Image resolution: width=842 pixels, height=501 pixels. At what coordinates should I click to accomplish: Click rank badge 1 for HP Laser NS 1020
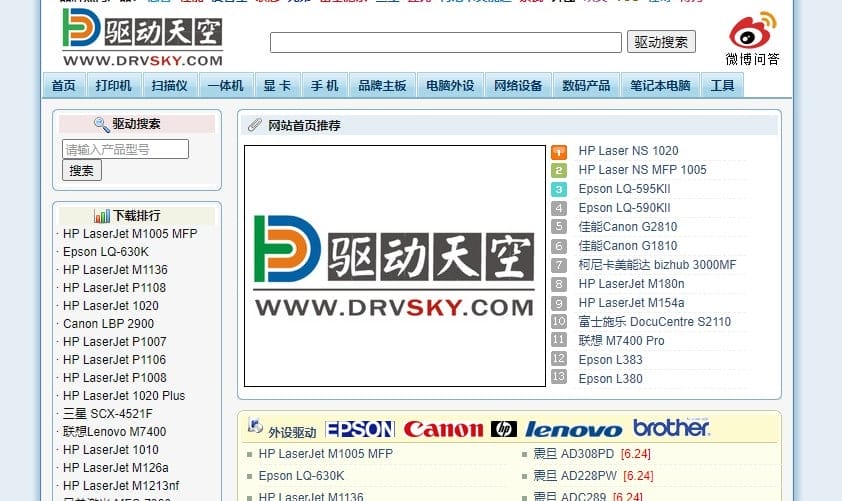click(x=559, y=152)
